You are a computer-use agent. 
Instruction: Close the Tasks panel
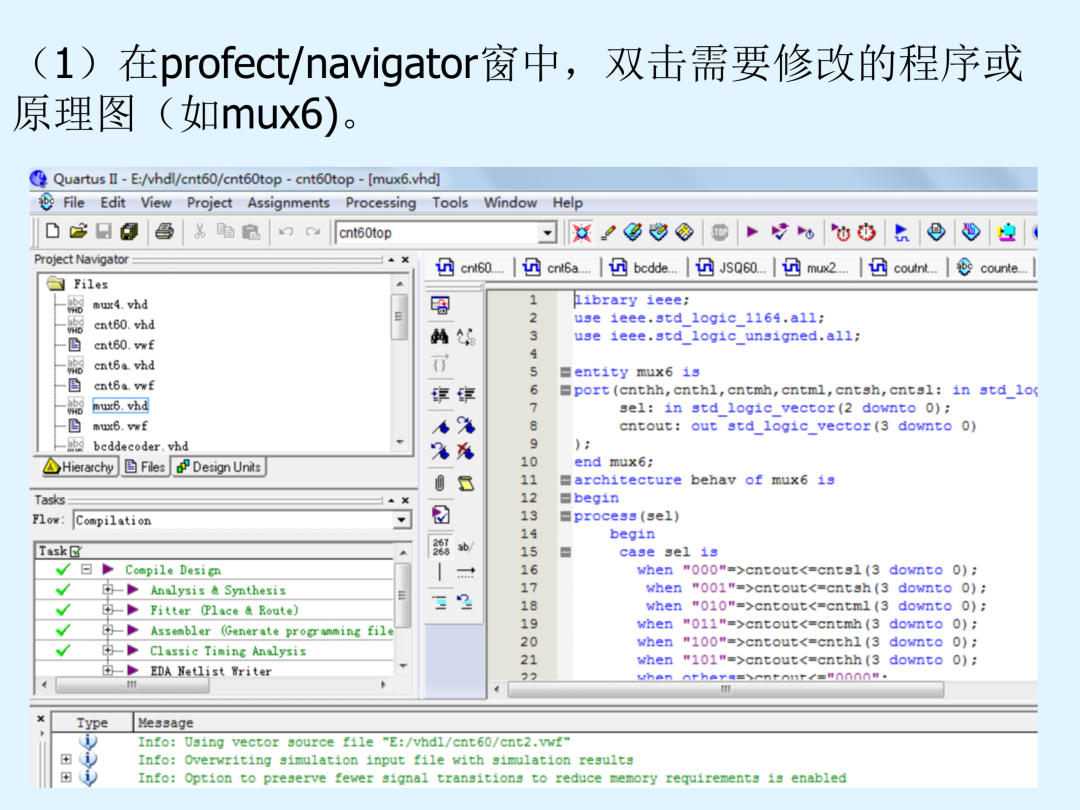(406, 500)
